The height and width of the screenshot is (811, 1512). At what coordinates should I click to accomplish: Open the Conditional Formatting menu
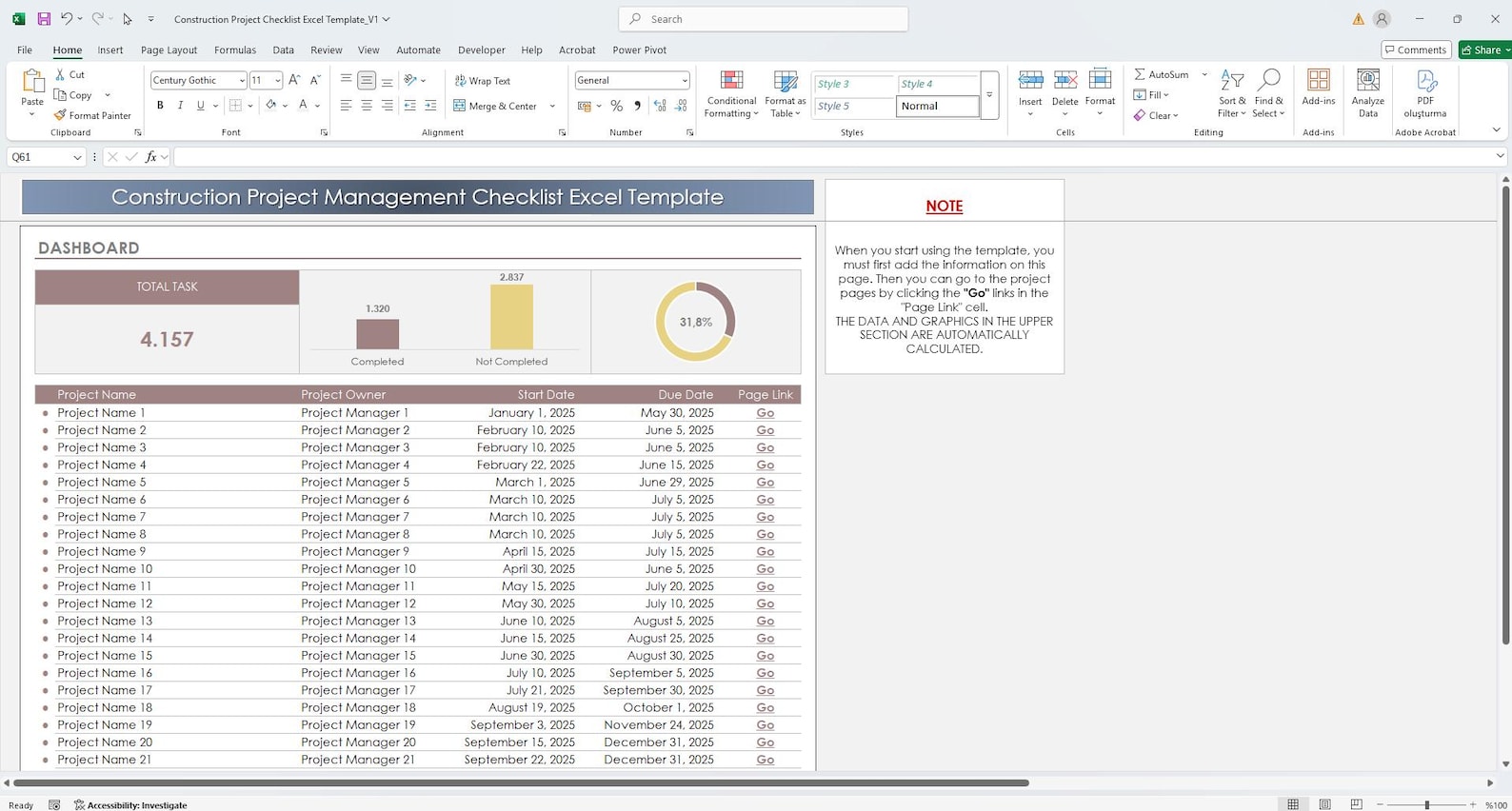tap(731, 94)
